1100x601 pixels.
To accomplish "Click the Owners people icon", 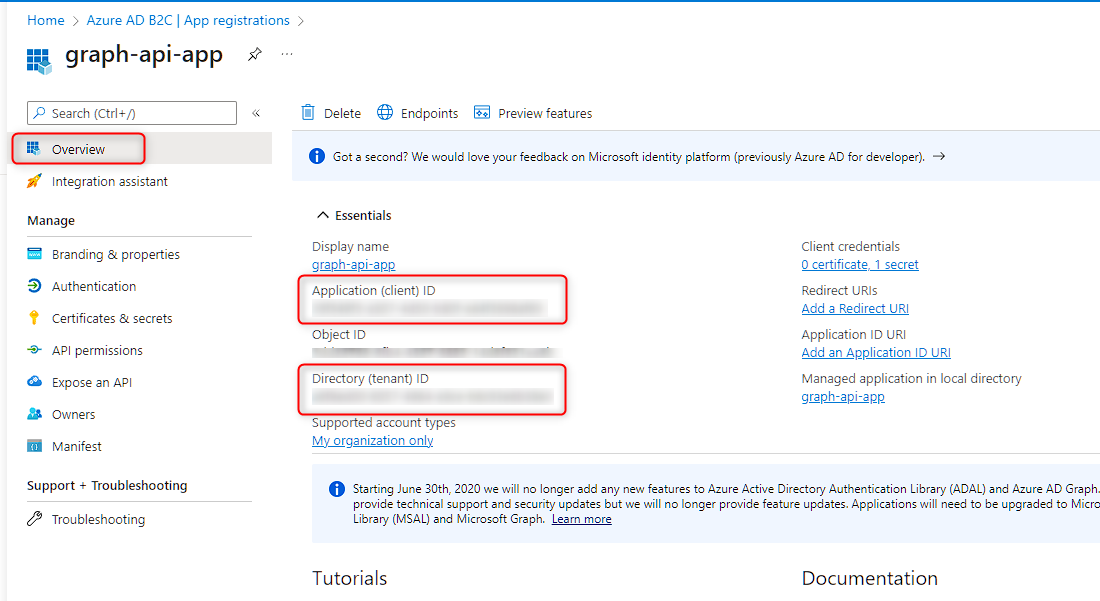I will click(x=34, y=414).
